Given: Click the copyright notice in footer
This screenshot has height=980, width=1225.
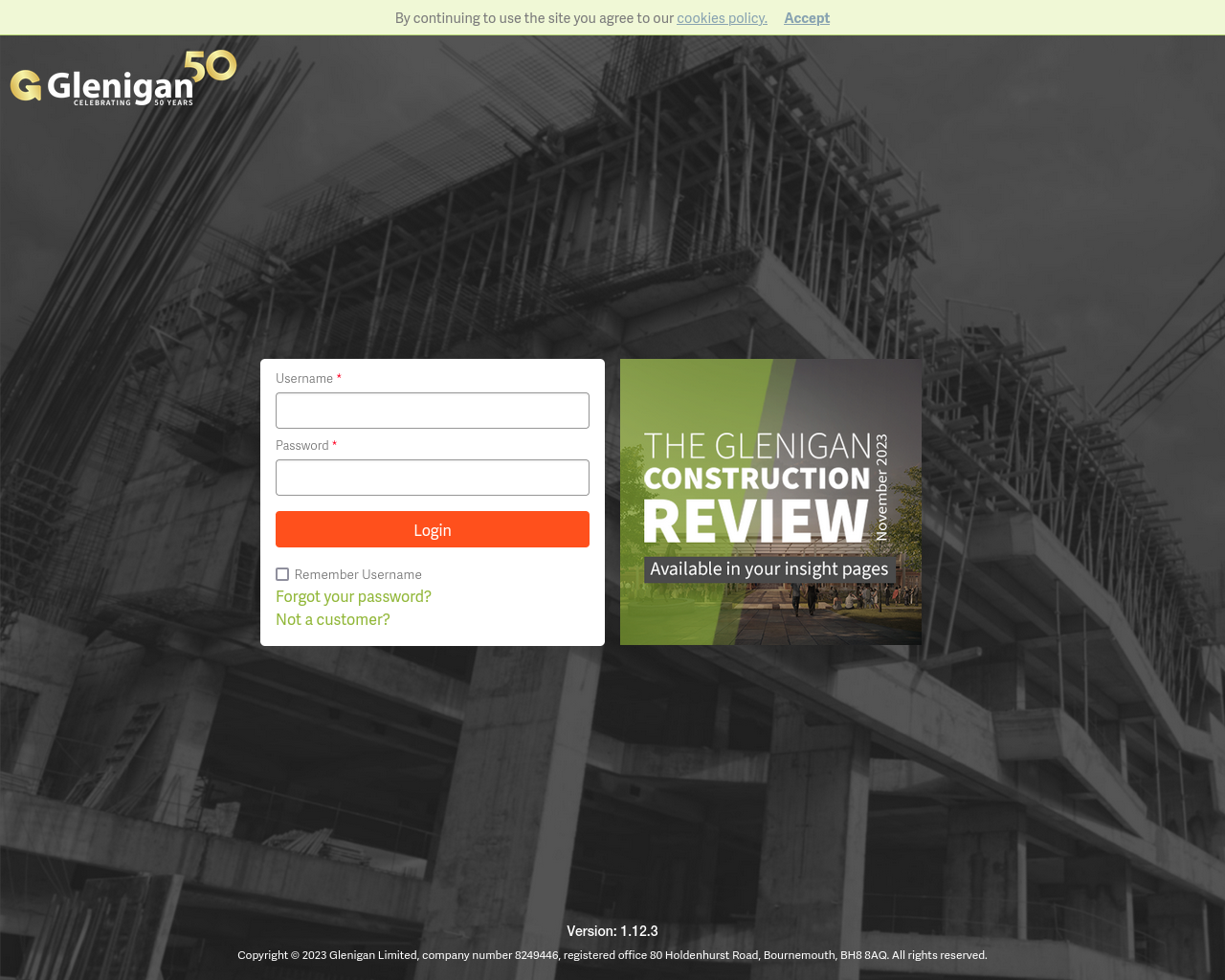Looking at the screenshot, I should point(612,955).
